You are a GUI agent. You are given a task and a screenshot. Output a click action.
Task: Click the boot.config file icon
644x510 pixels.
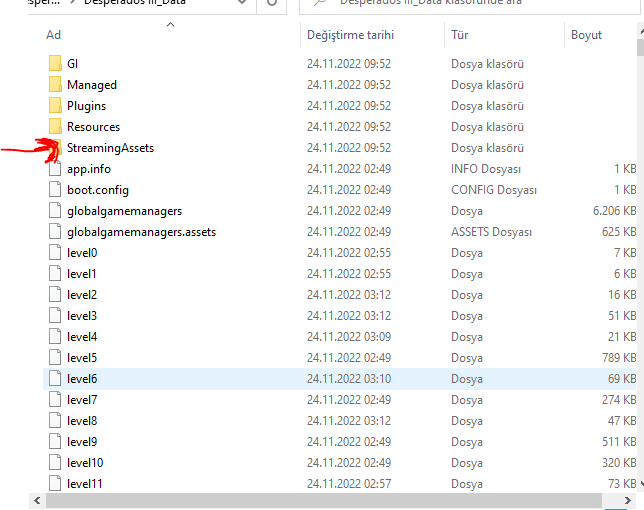pyautogui.click(x=55, y=190)
